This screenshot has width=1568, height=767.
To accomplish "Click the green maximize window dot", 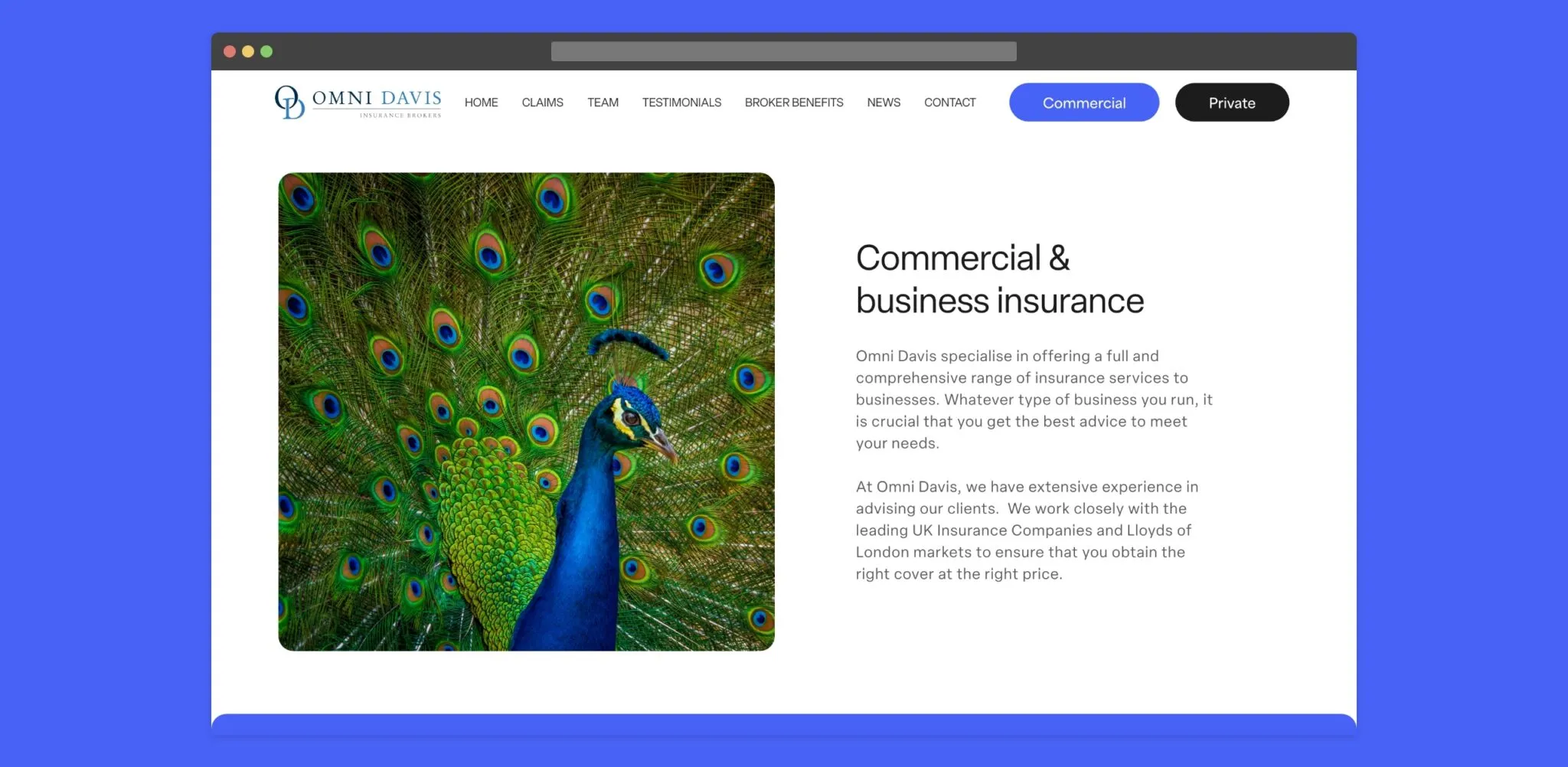I will pyautogui.click(x=266, y=51).
